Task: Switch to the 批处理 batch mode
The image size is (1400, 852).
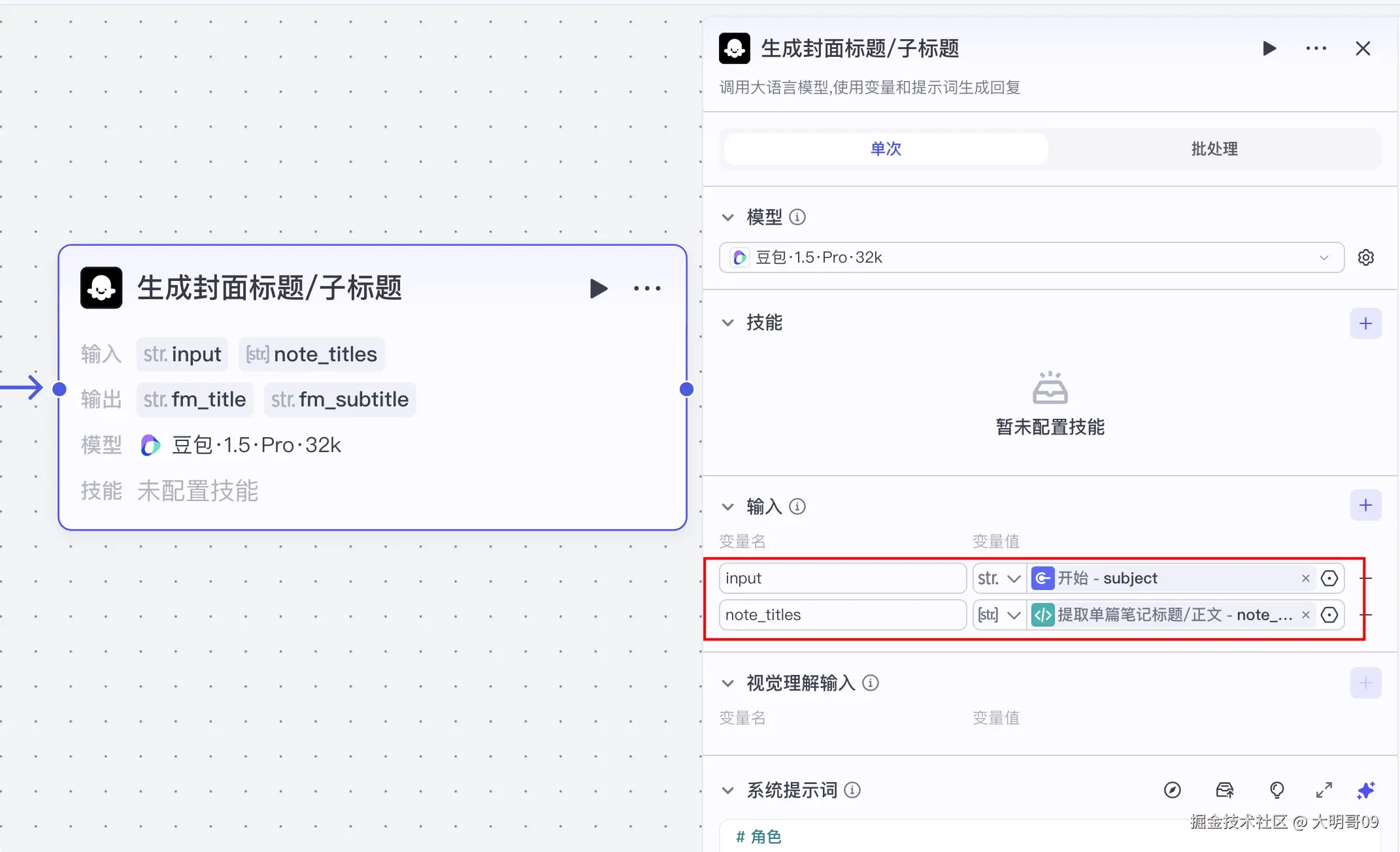Action: pyautogui.click(x=1214, y=149)
